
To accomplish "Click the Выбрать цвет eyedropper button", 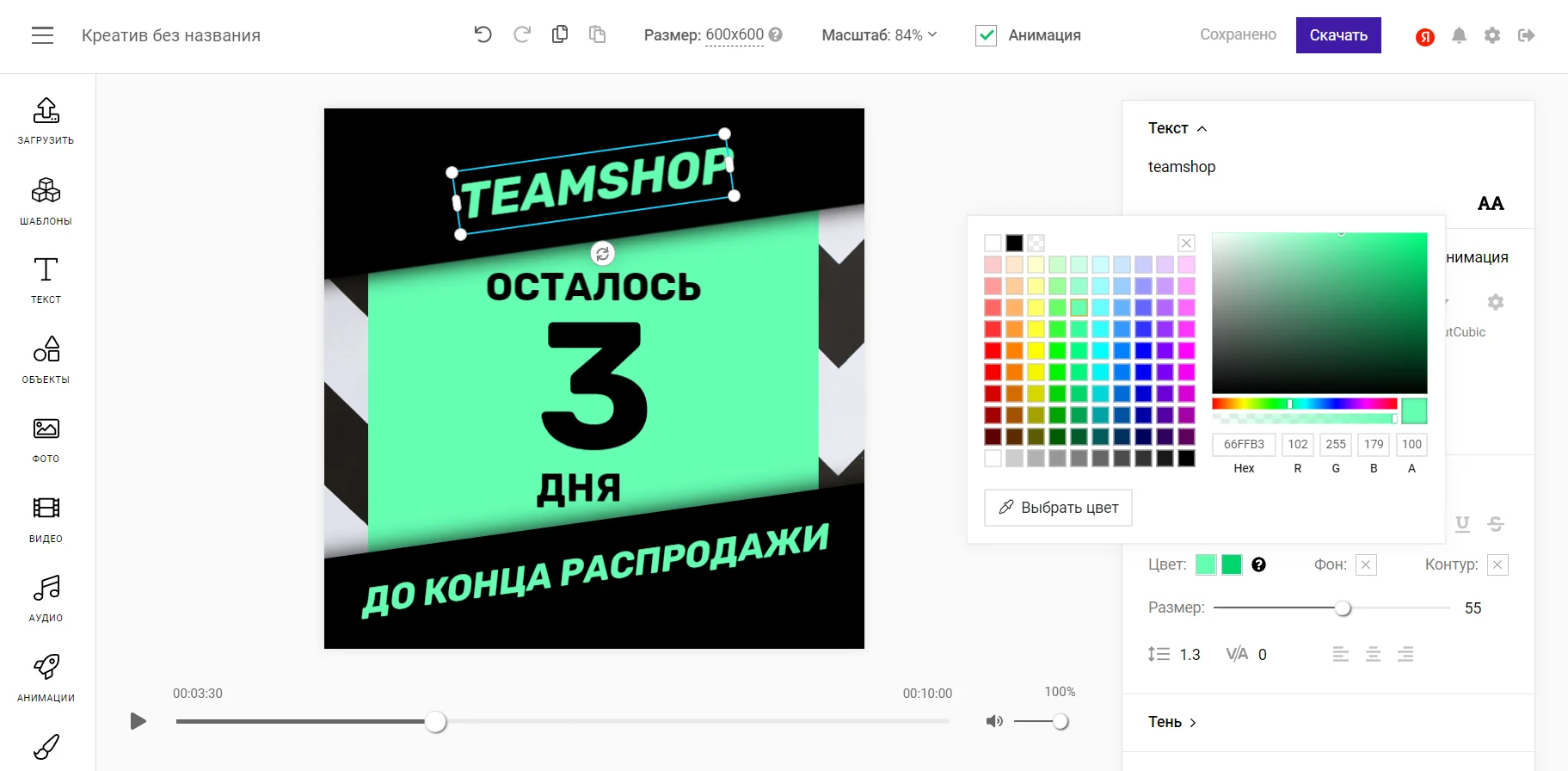I will [x=1058, y=508].
